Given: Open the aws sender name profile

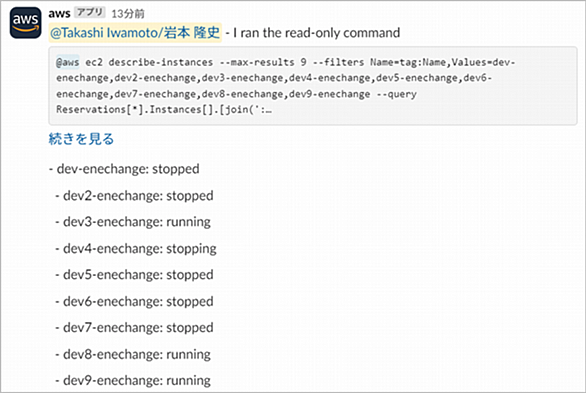Looking at the screenshot, I should tap(59, 13).
